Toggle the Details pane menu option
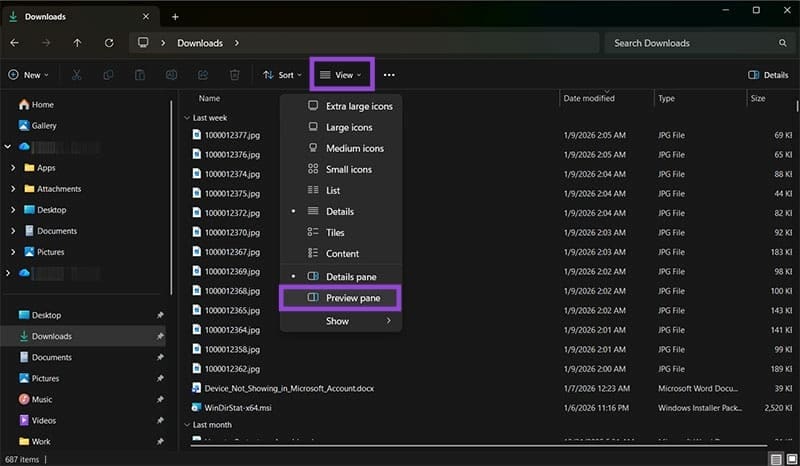800x466 pixels. coord(340,277)
